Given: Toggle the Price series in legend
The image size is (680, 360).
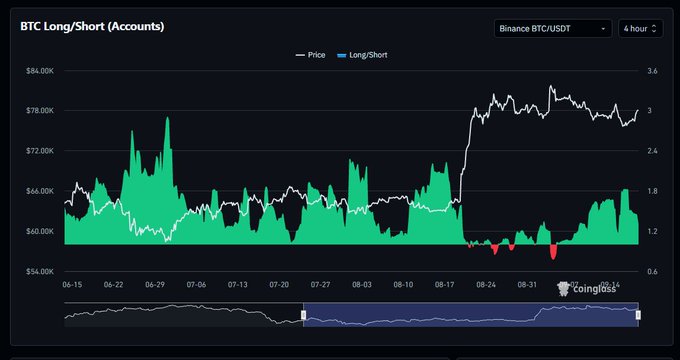Looking at the screenshot, I should pyautogui.click(x=311, y=55).
